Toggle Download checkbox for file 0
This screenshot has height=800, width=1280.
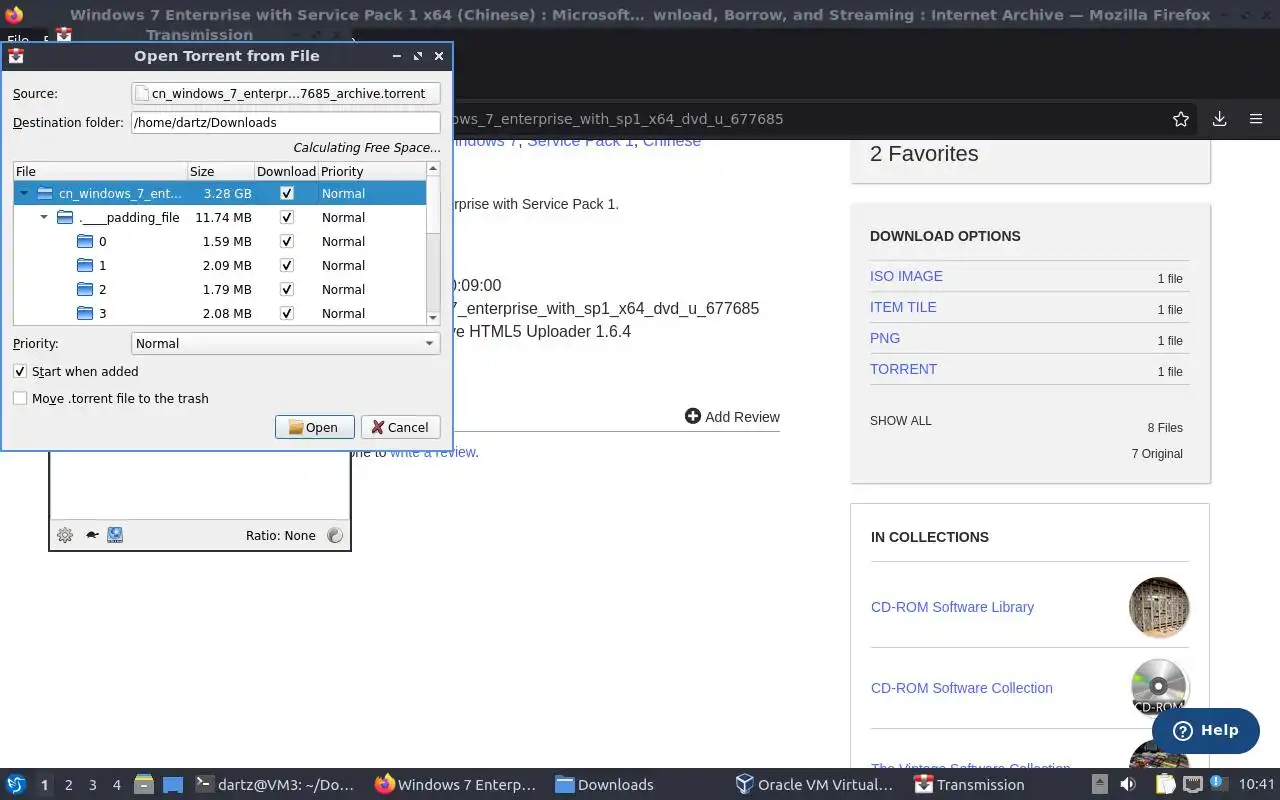click(x=287, y=241)
